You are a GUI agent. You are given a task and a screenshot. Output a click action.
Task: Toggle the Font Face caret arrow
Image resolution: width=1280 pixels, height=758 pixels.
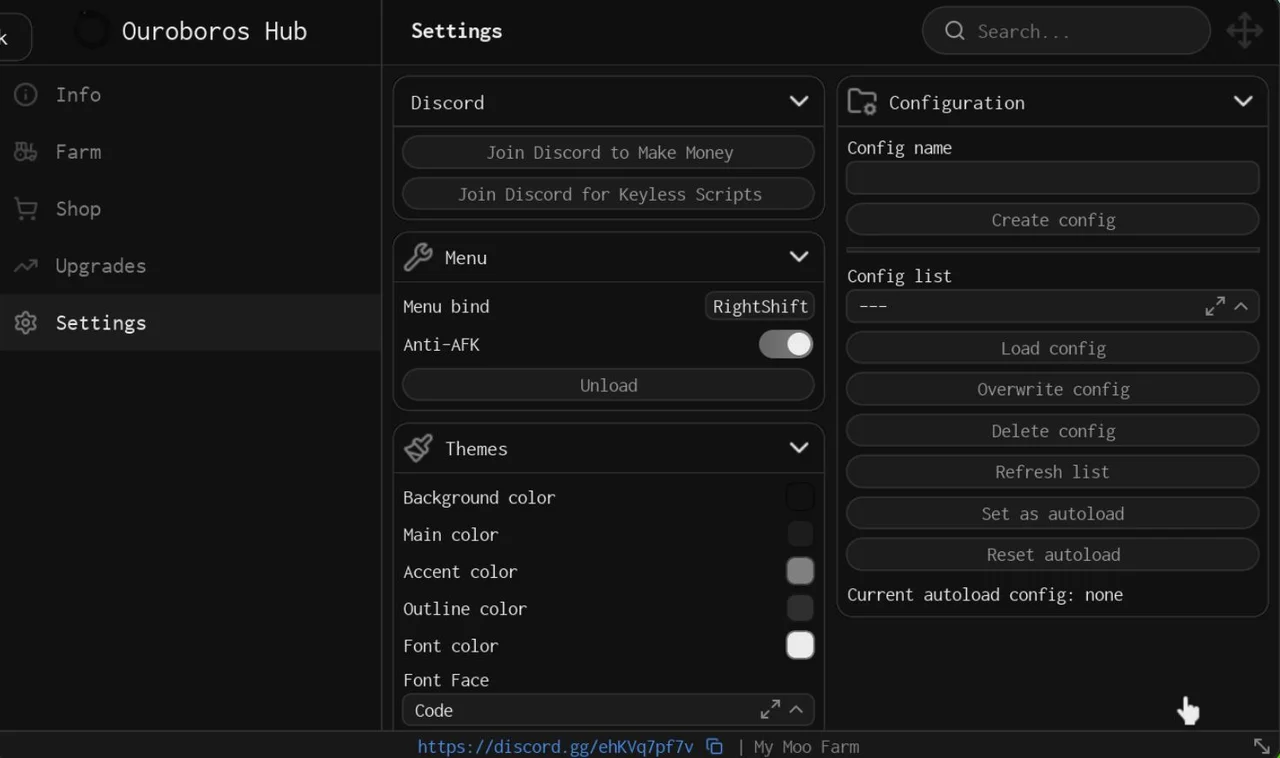796,710
